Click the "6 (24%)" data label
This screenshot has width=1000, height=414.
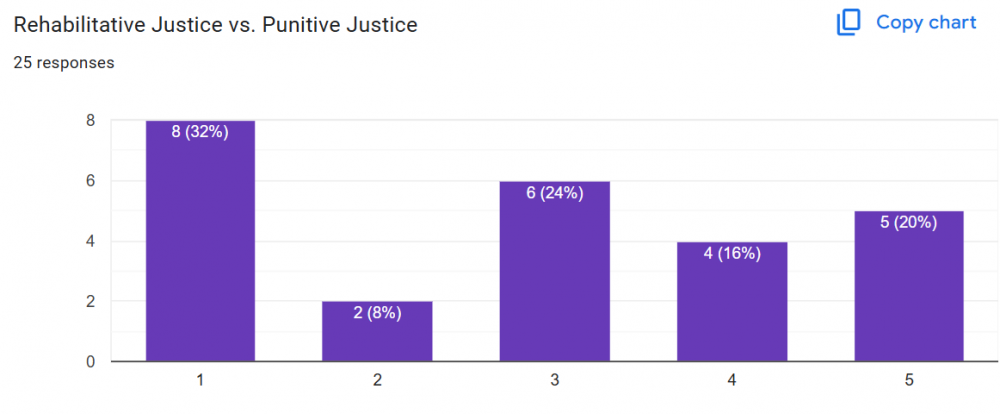(x=554, y=194)
